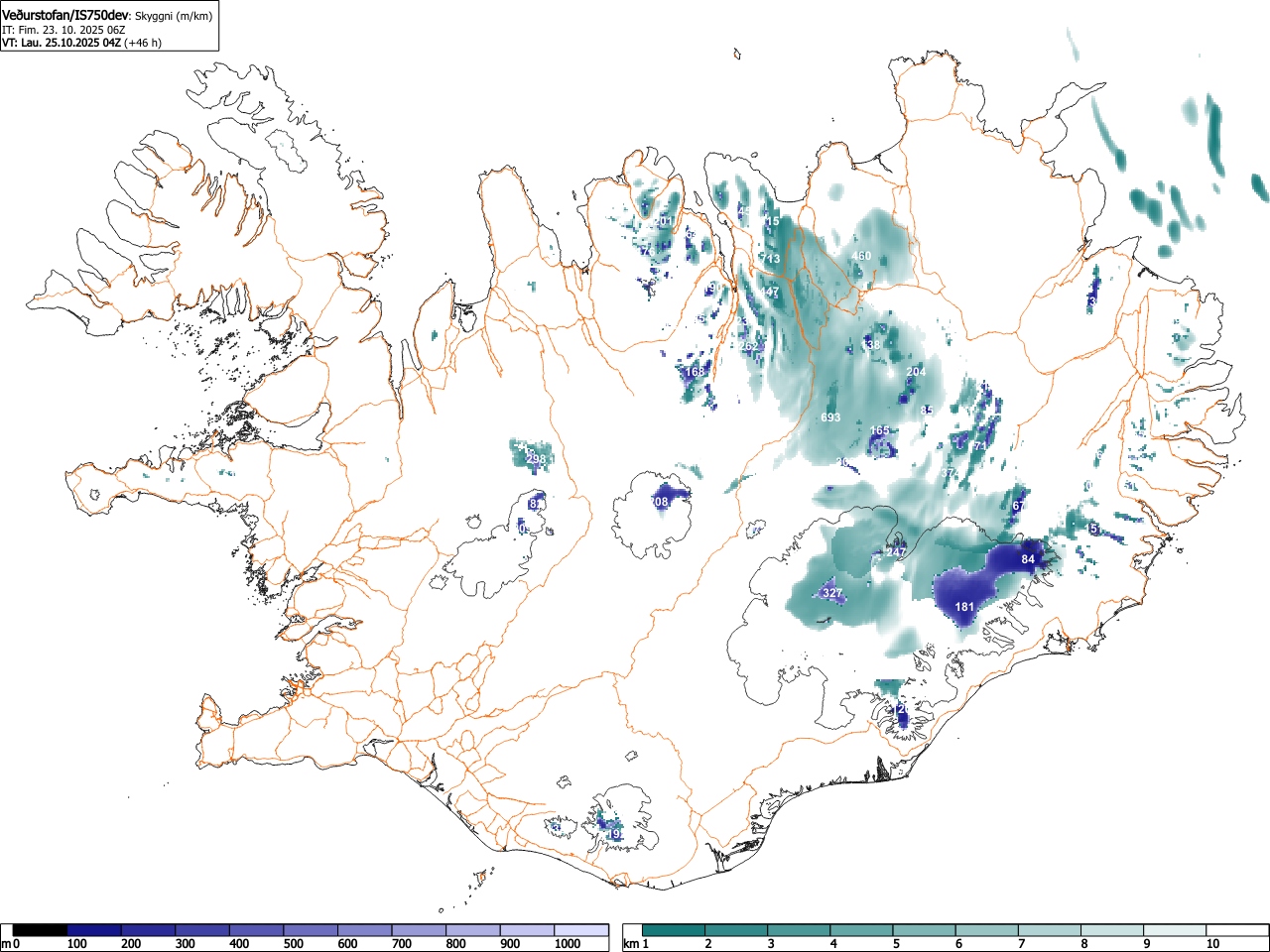The width and height of the screenshot is (1270, 952).
Task: Click the 'km' unit label of the right legend
Action: 631,944
